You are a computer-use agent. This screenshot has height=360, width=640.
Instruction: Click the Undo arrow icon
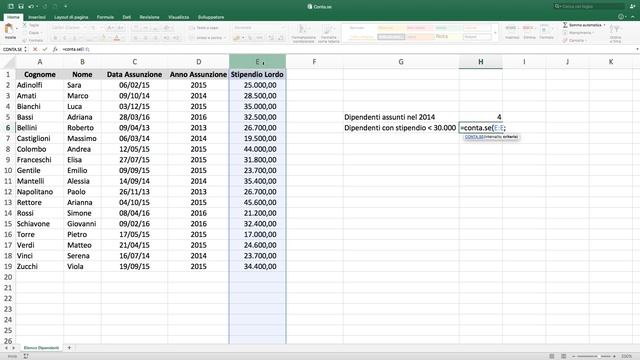coord(31,6)
